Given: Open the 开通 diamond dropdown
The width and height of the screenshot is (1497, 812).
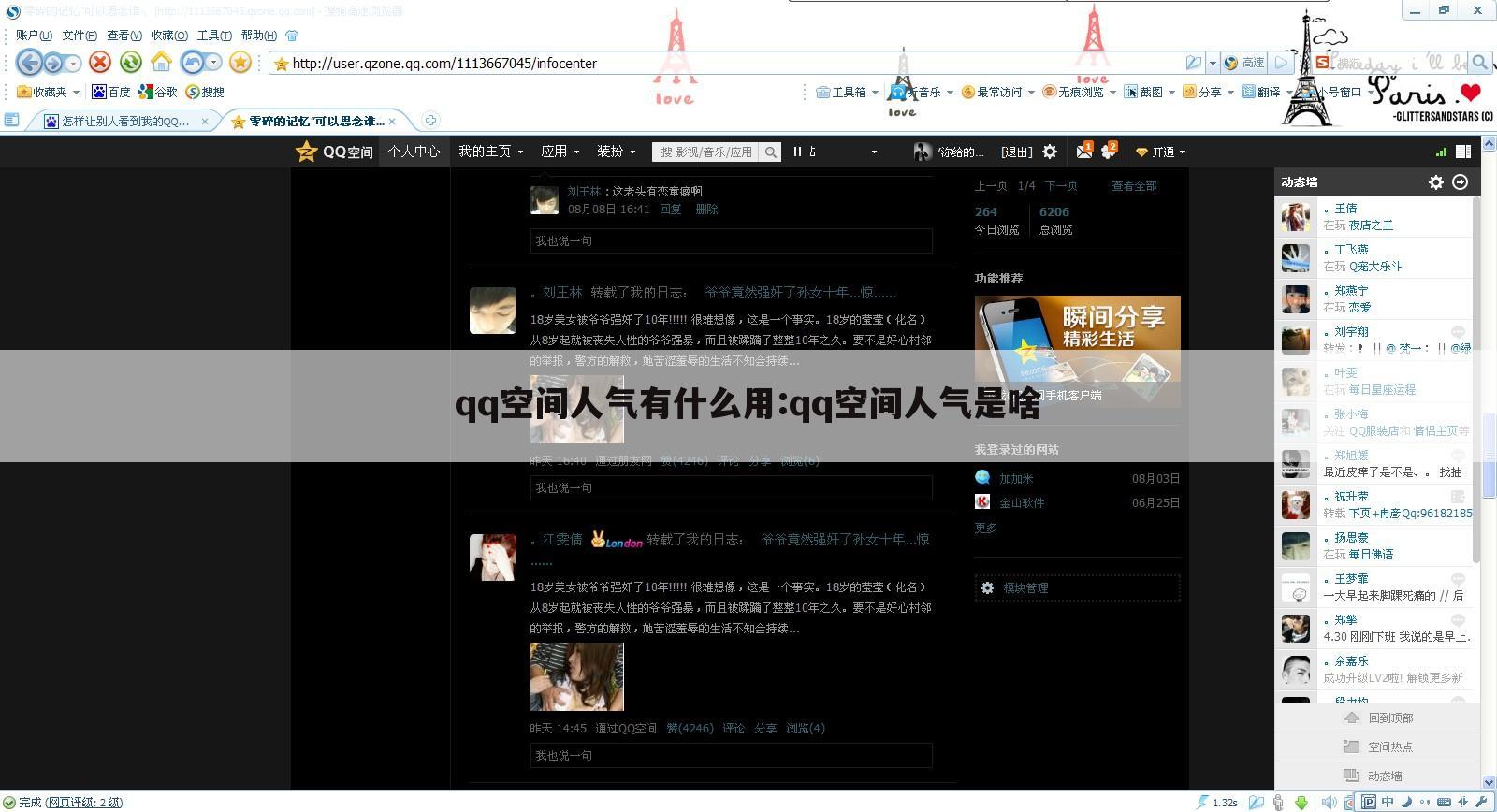Looking at the screenshot, I should (1160, 152).
